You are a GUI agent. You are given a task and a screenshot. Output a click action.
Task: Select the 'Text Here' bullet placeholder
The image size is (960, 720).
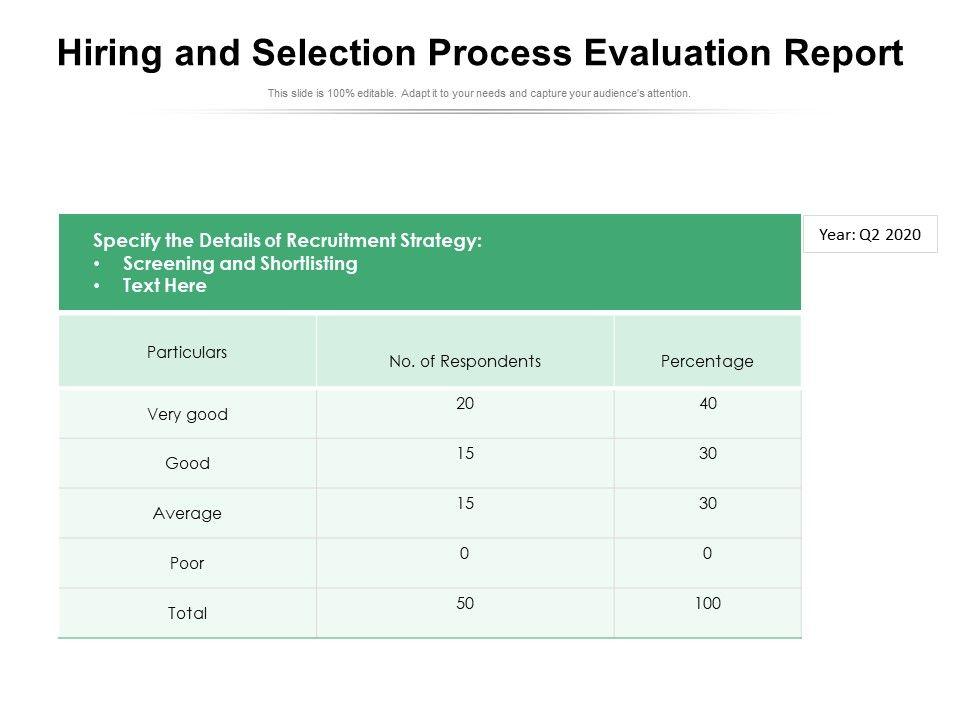coord(164,286)
